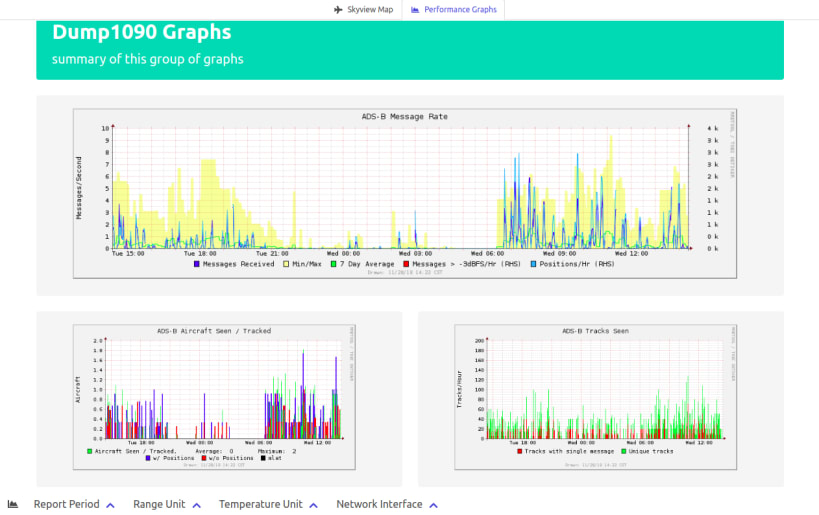Click the light blue Positions/Hr legend swatch
The width and height of the screenshot is (819, 515).
click(x=533, y=264)
